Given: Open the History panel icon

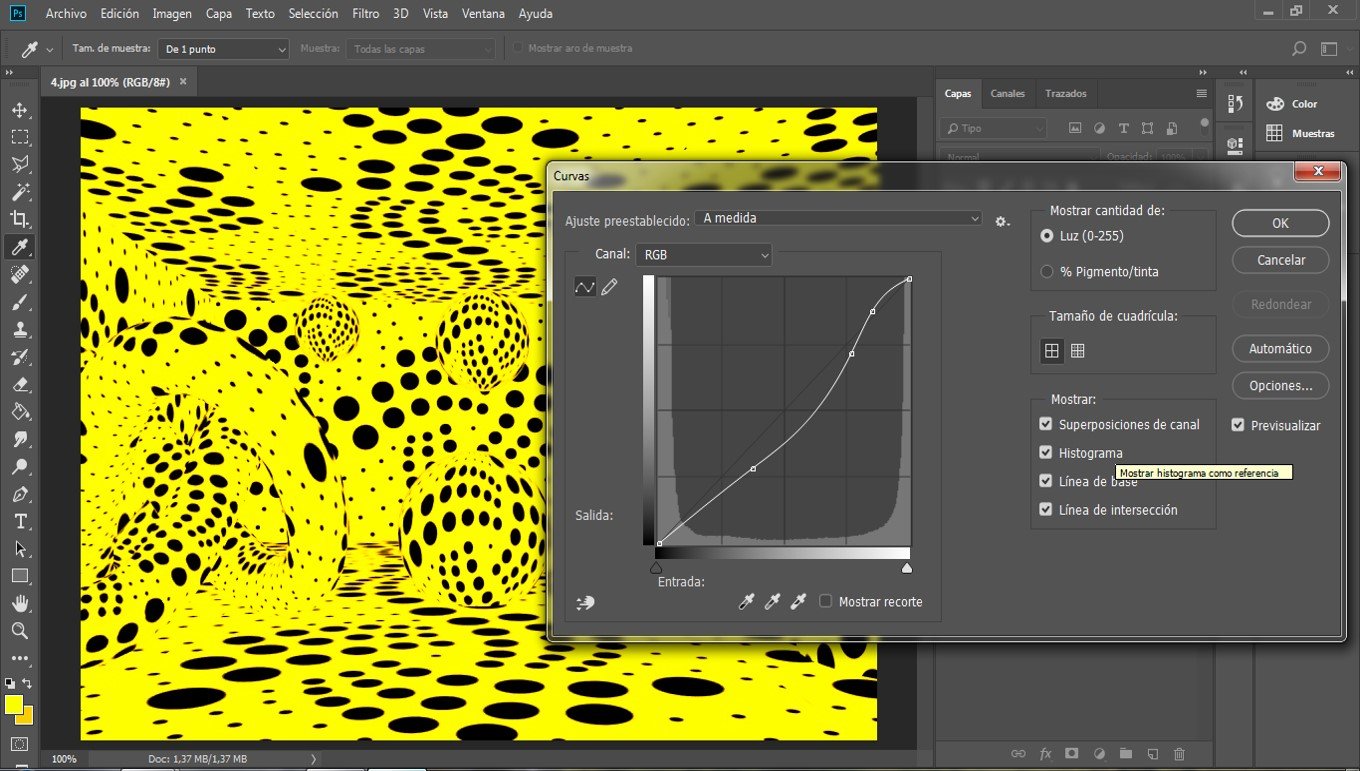Looking at the screenshot, I should click(x=1235, y=104).
